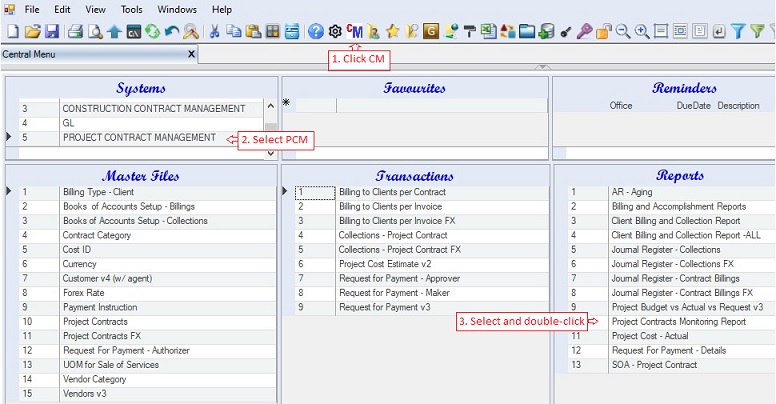Viewport: 776px width, 404px height.
Task: Close the Central Menu tab
Action: pos(190,54)
